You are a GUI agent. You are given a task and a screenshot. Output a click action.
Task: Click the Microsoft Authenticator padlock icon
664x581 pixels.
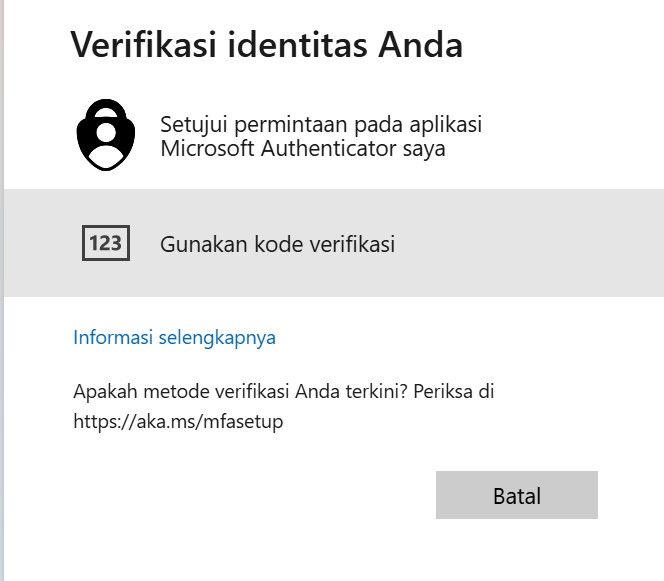[x=106, y=135]
